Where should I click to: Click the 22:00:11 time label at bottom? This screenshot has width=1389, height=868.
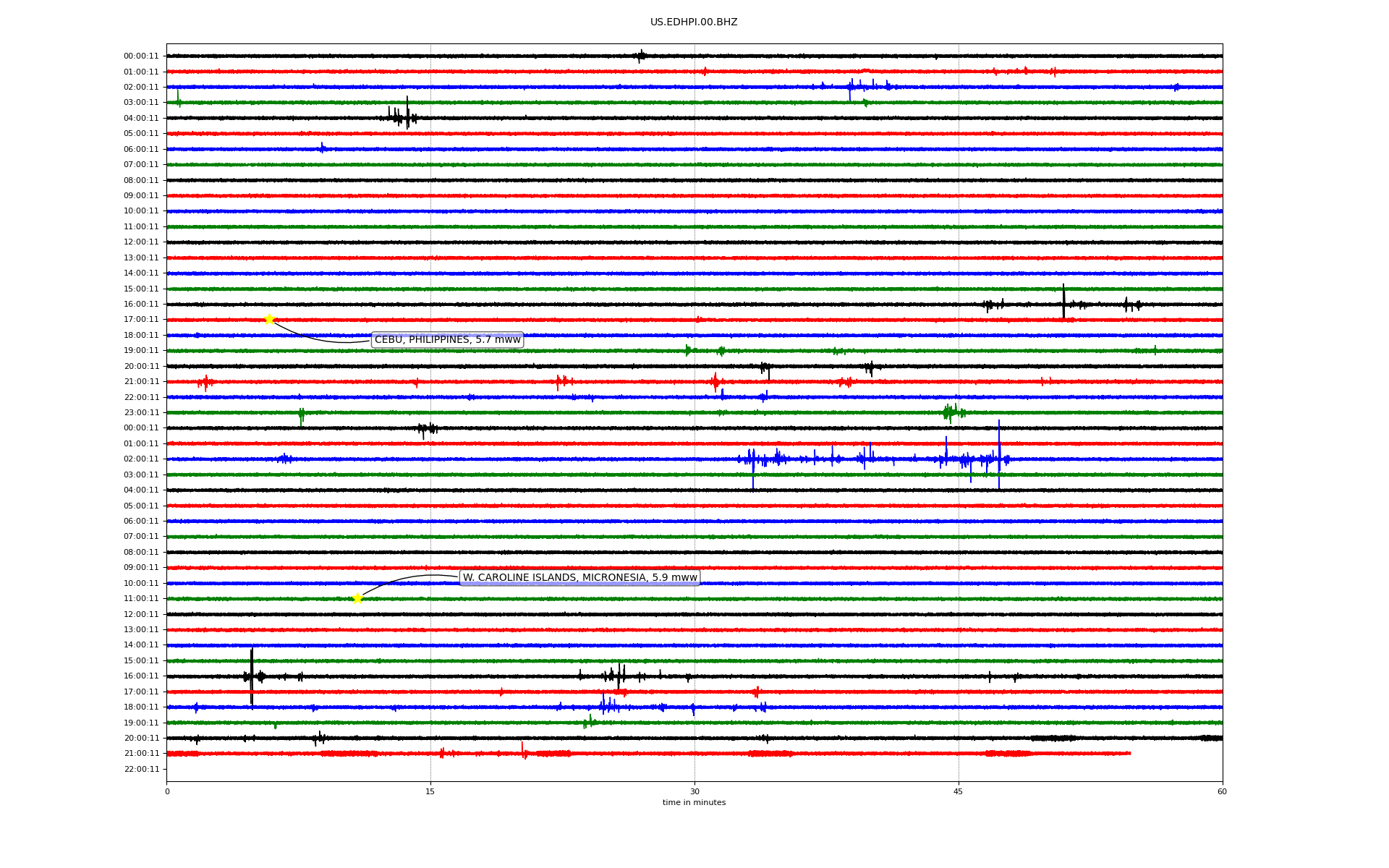(141, 770)
